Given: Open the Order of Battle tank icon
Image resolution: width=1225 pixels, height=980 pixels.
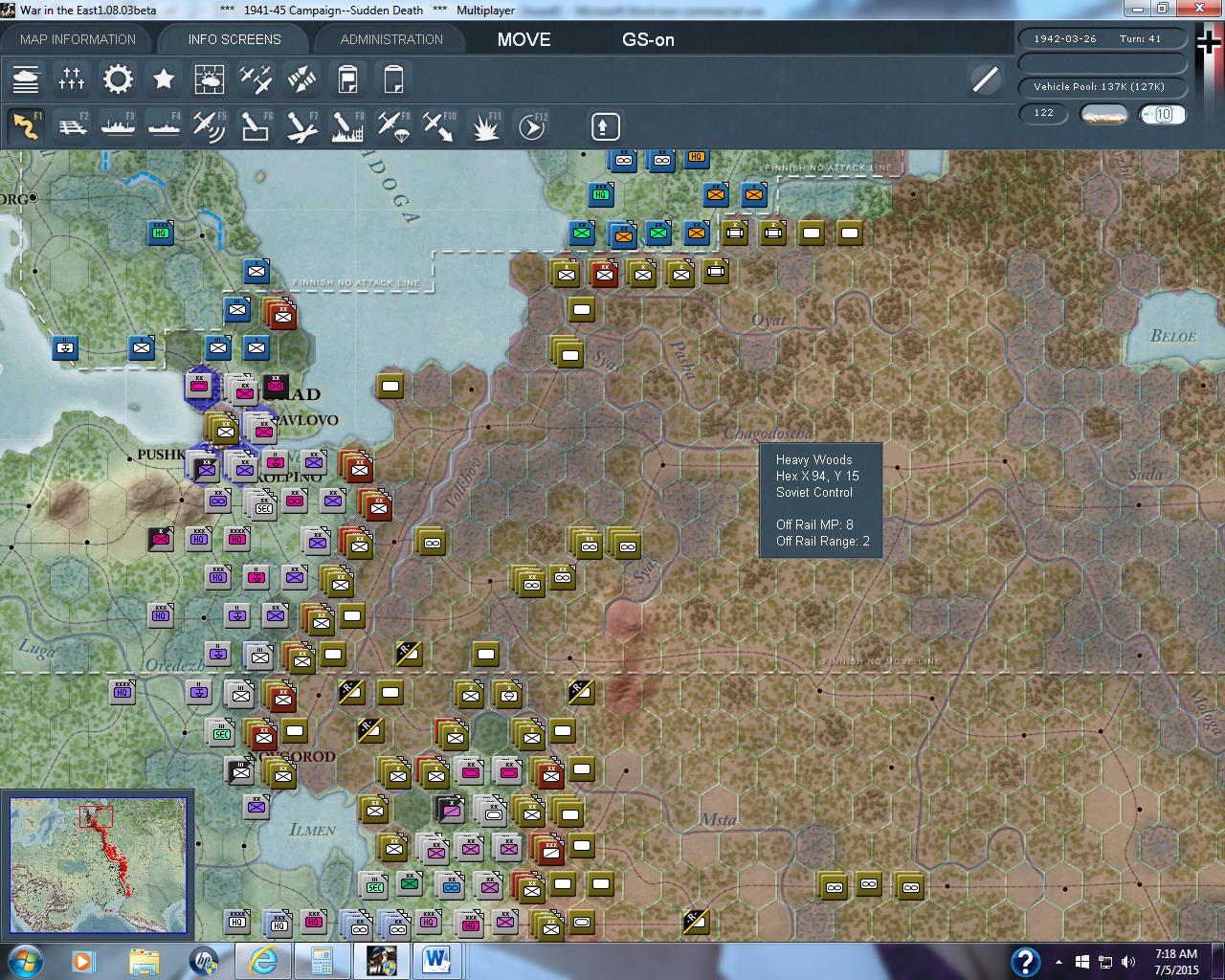Looking at the screenshot, I should pos(26,78).
